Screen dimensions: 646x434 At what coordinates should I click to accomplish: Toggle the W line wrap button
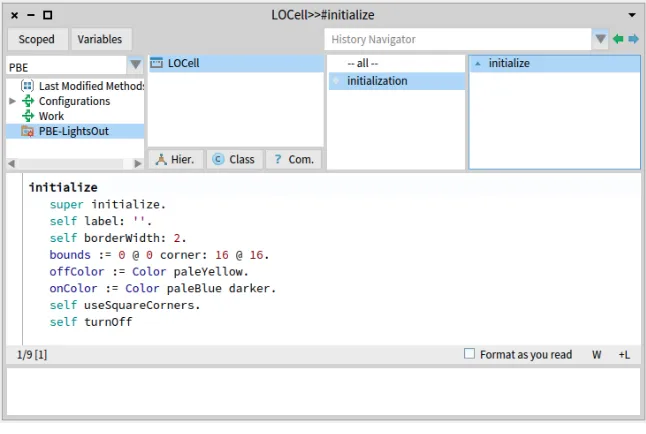(597, 355)
